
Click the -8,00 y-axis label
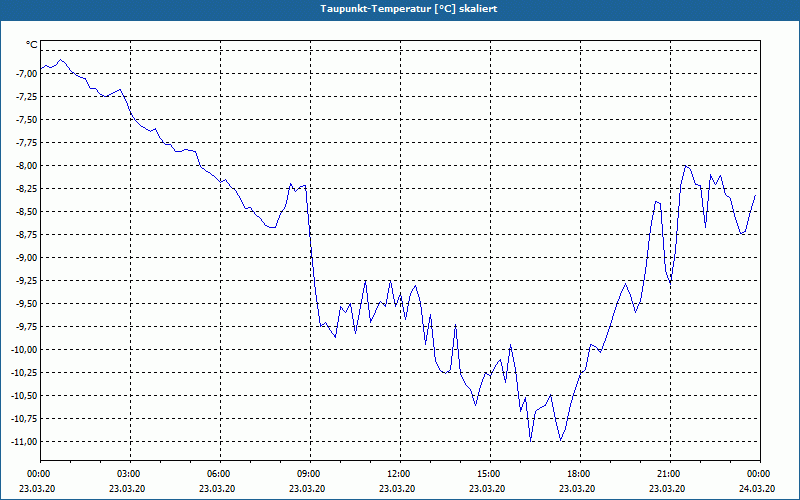click(27, 165)
